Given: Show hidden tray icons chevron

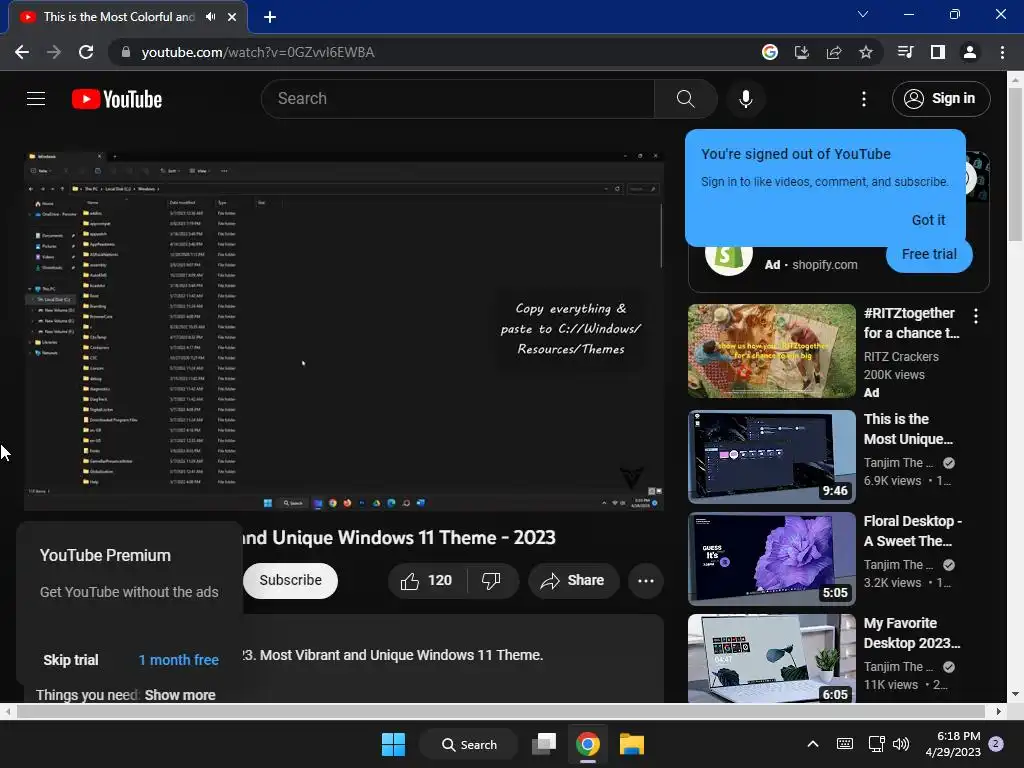Looking at the screenshot, I should click(813, 744).
